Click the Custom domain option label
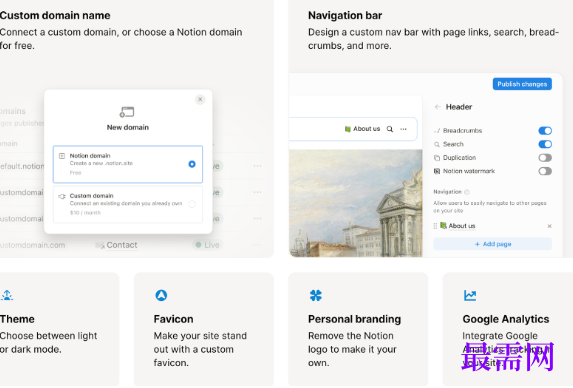This screenshot has width=573, height=388. point(91,196)
